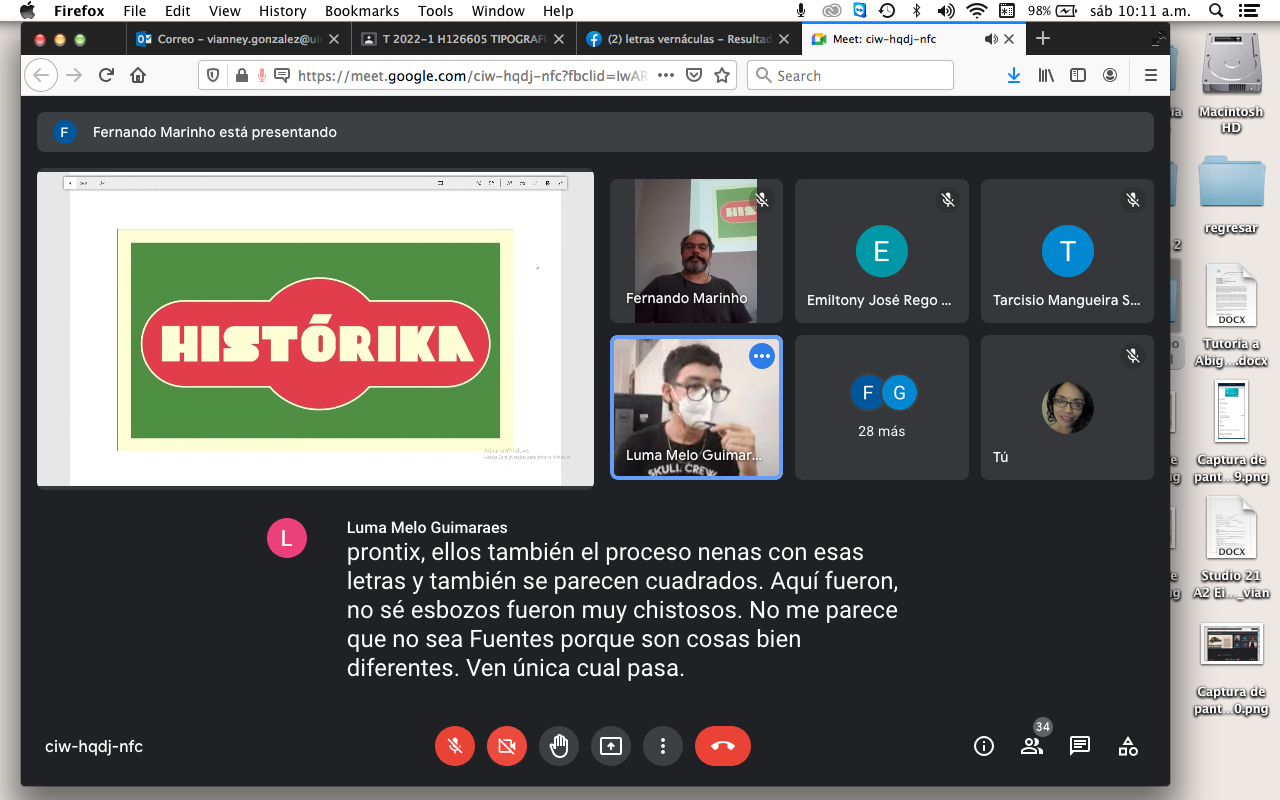Click Fernando Marinho está presentando banner
Screen dimensions: 1280x800
[x=595, y=132]
